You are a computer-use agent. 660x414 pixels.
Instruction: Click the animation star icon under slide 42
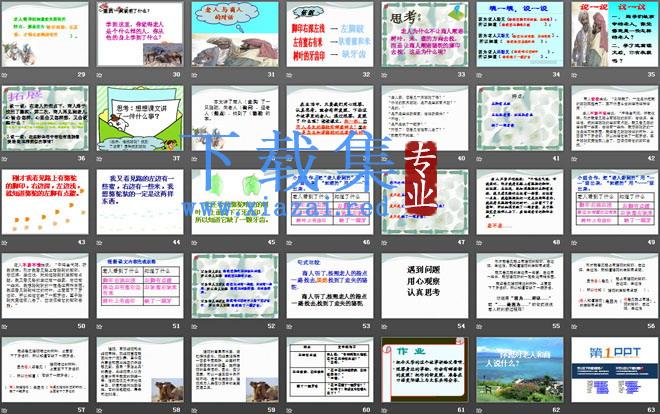[574, 159]
